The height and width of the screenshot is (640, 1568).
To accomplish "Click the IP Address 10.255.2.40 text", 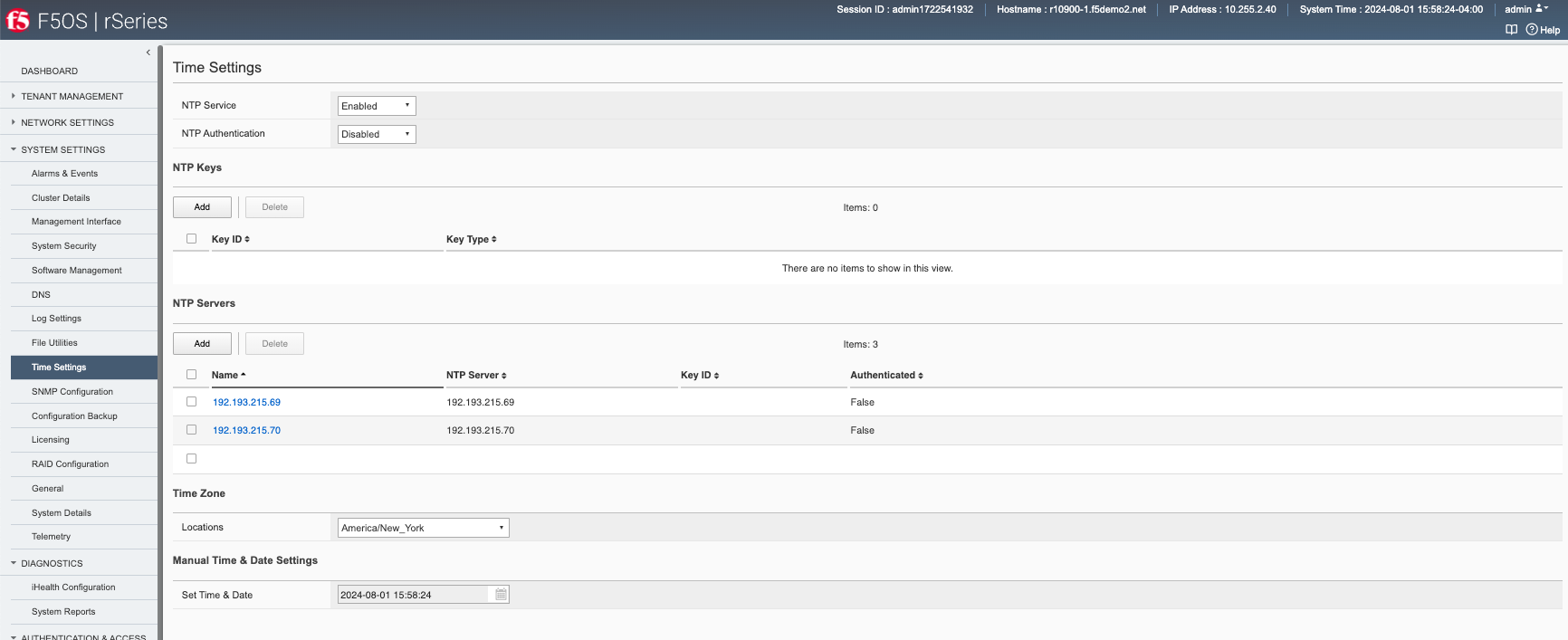I will tap(1222, 9).
